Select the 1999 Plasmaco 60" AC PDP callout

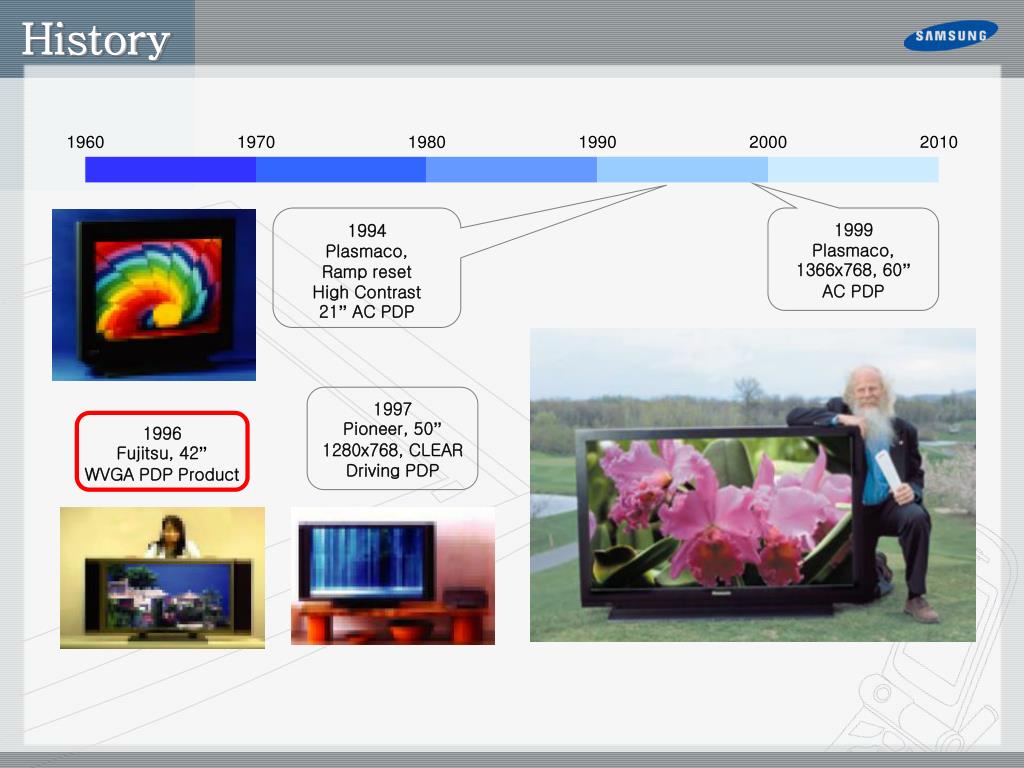point(853,259)
